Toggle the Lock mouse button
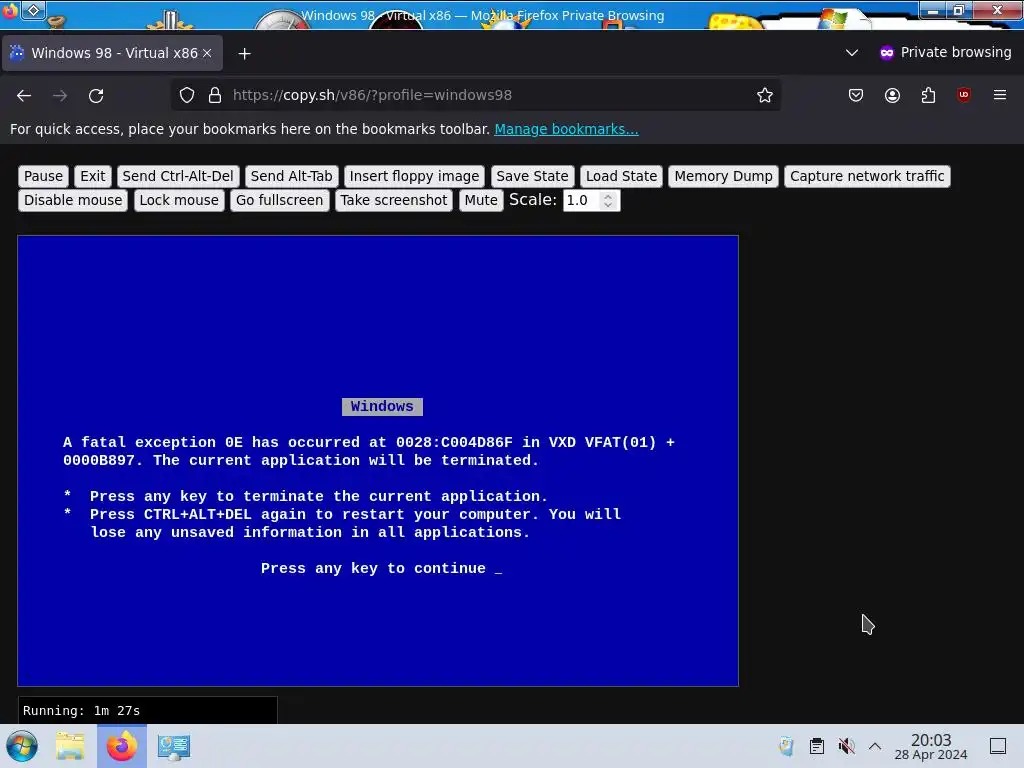Image resolution: width=1024 pixels, height=768 pixels. [x=179, y=200]
